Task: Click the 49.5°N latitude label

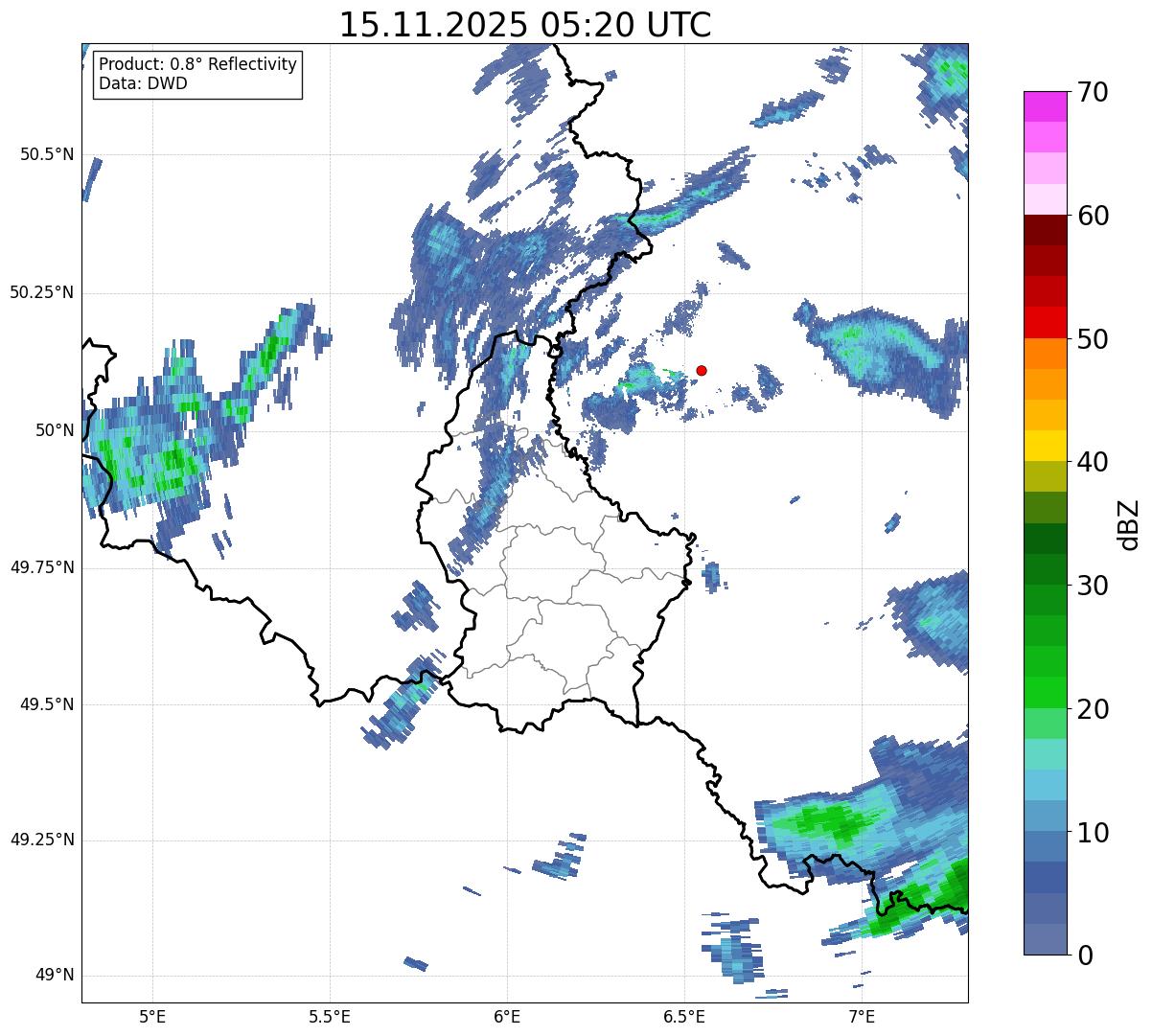Action: coord(47,704)
